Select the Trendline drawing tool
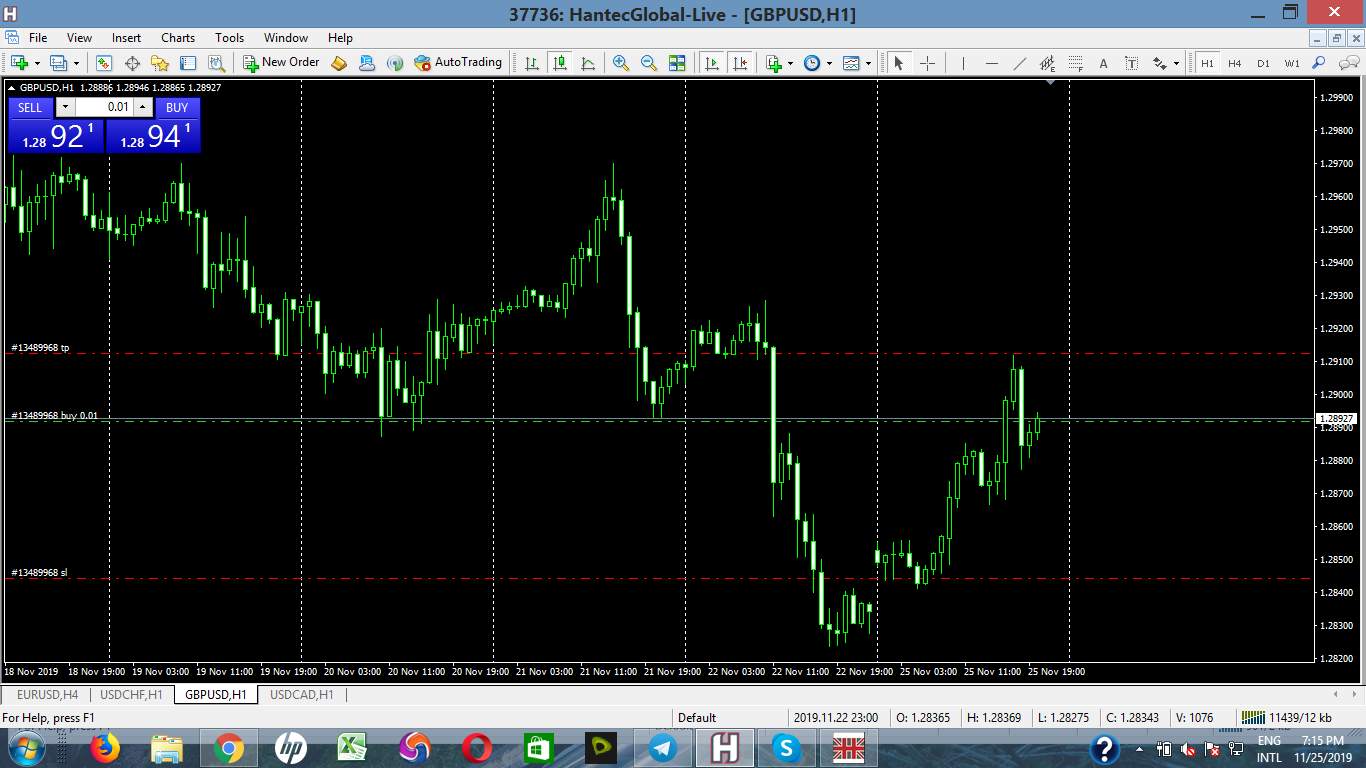 (1019, 63)
